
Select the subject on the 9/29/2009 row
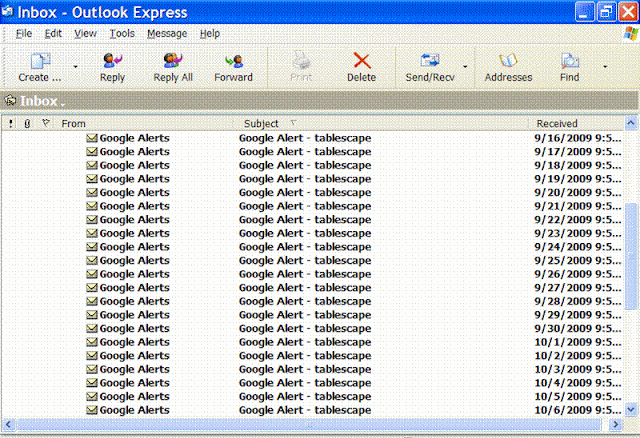[305, 315]
